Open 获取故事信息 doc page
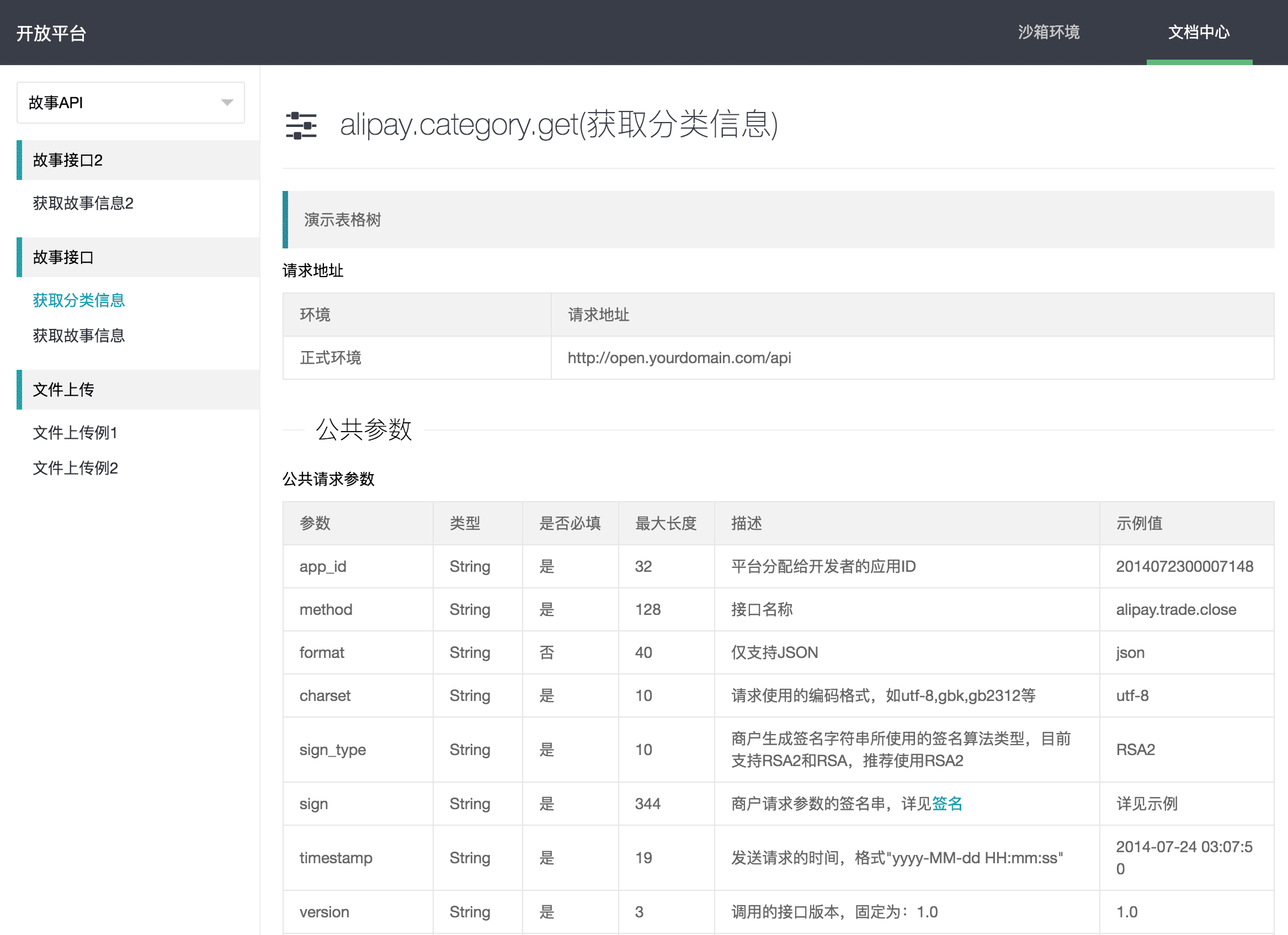Viewport: 1288px width, 935px height. click(x=79, y=336)
